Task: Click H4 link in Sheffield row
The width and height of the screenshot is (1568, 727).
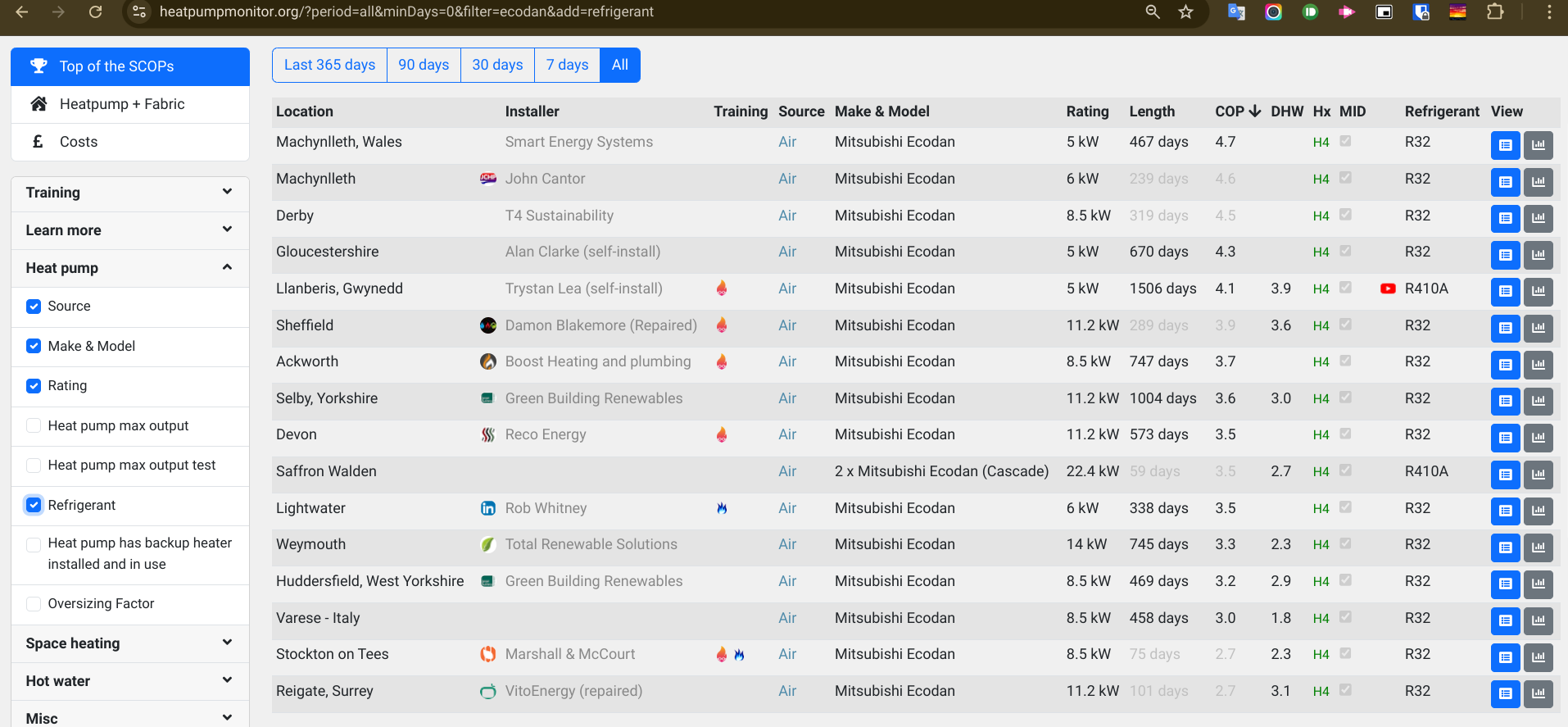Action: click(x=1321, y=326)
